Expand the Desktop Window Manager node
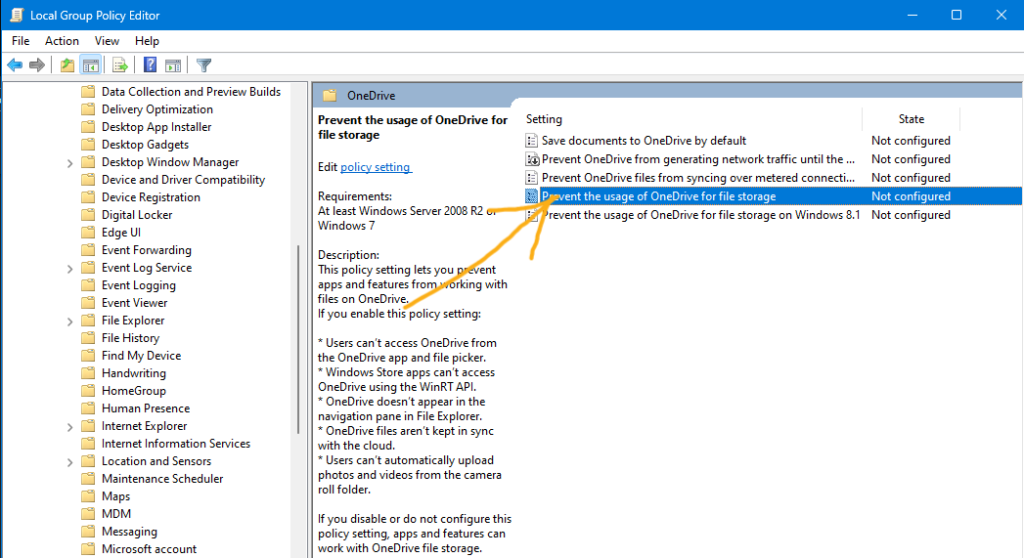Screen dimensions: 1024x558 70,163
